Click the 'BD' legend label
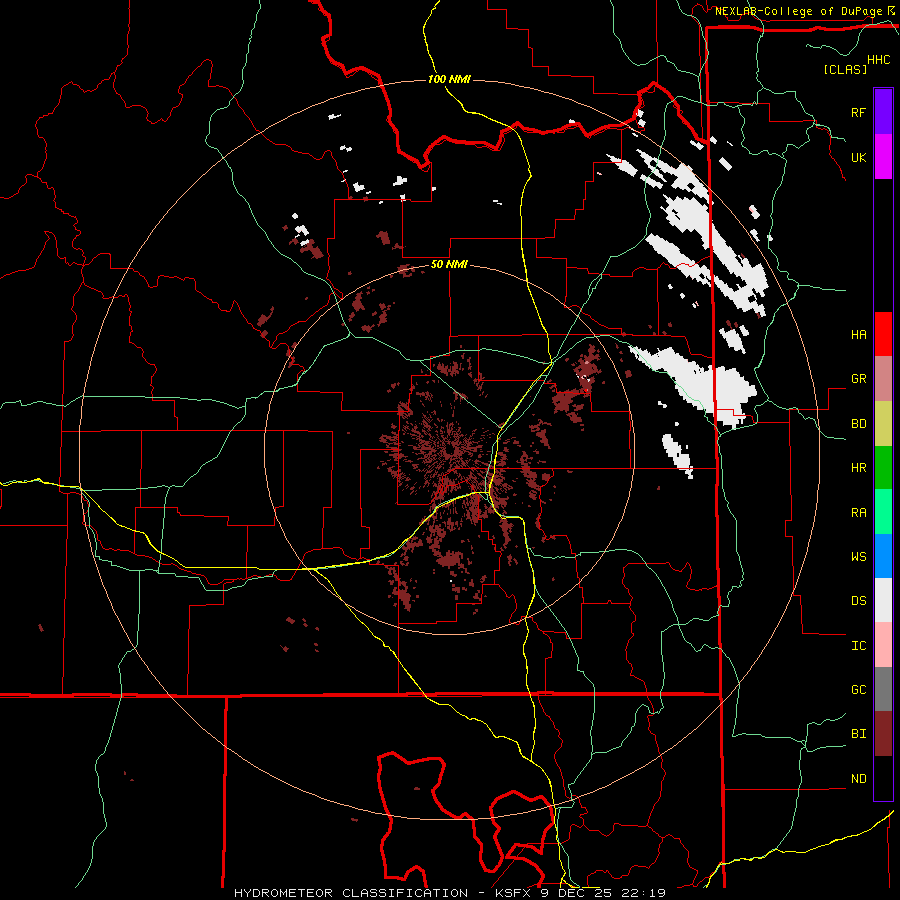The width and height of the screenshot is (900, 900). pos(858,424)
